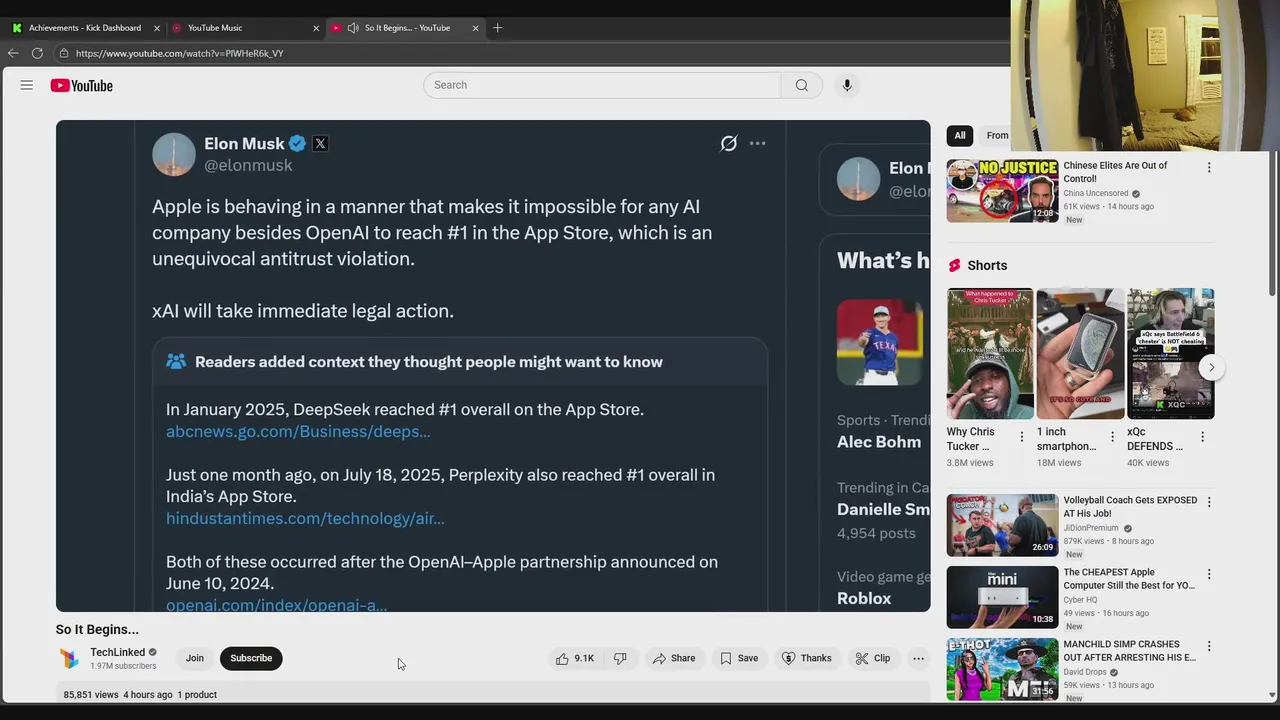The height and width of the screenshot is (720, 1280).
Task: Click the tweet's Grok icon in video
Action: [x=729, y=143]
